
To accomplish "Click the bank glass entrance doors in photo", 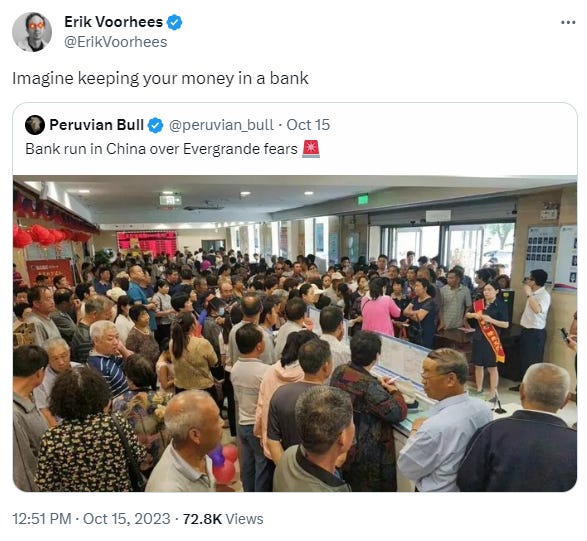I will 445,243.
